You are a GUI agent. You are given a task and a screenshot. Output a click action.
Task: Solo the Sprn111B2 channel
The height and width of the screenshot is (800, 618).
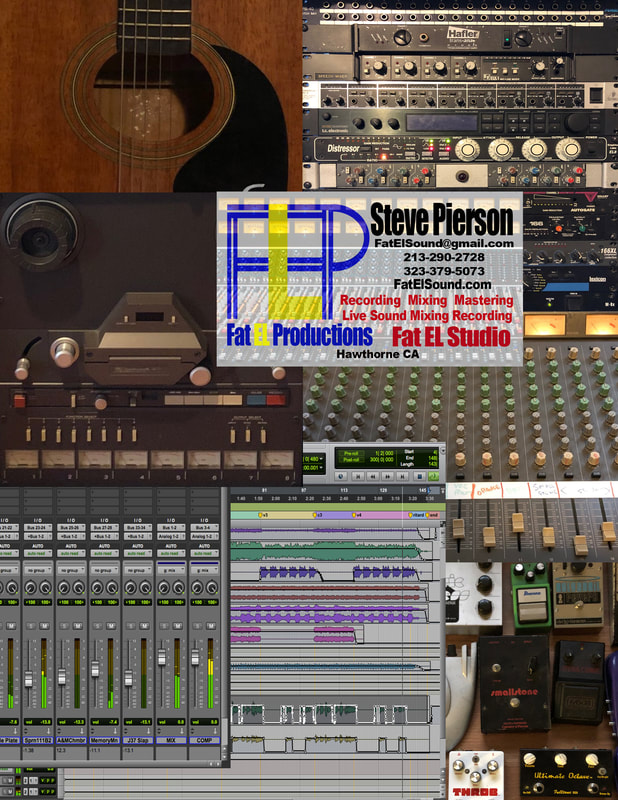point(32,626)
